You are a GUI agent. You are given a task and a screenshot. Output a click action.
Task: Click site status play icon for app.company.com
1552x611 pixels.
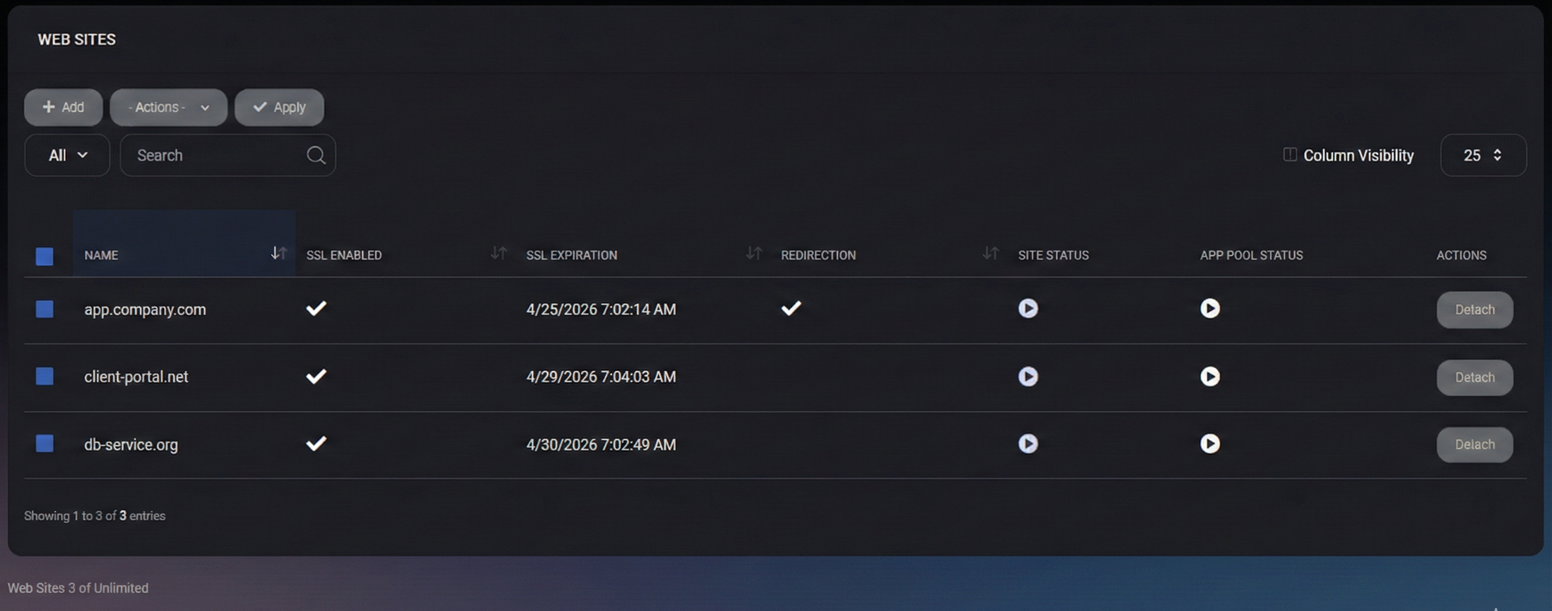[x=1028, y=309]
